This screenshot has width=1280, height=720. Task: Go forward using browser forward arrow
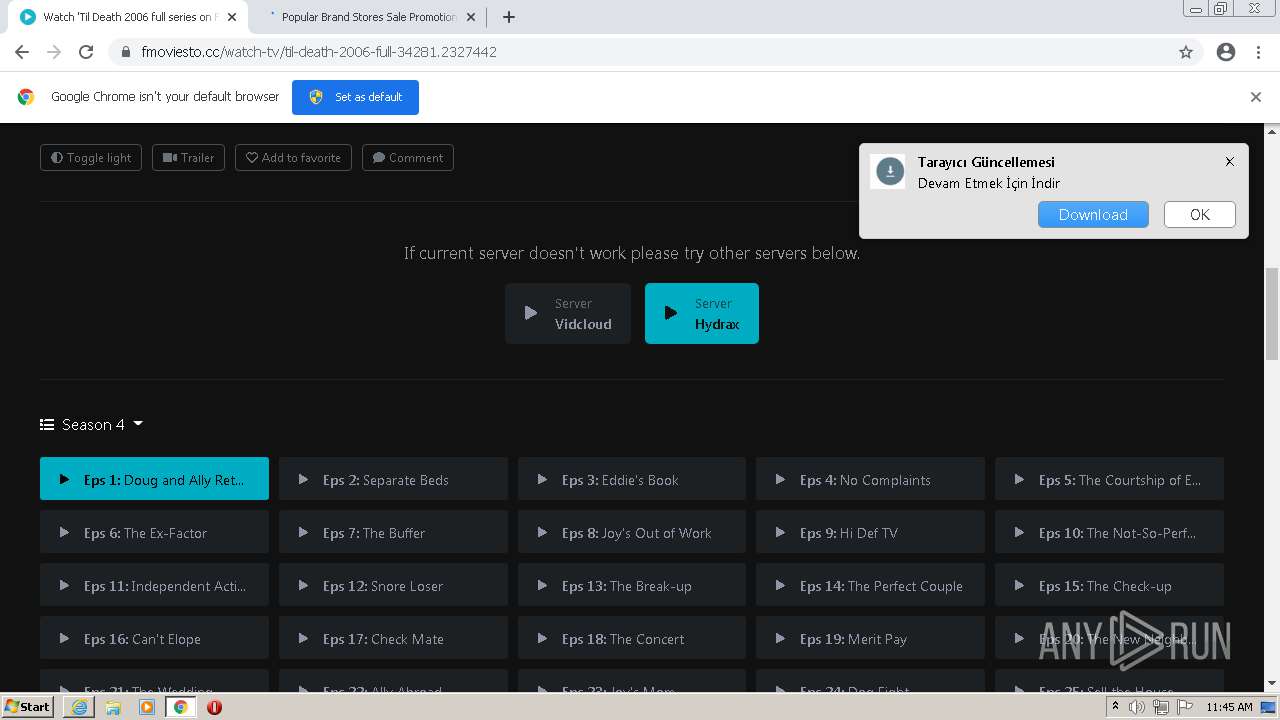[x=54, y=52]
